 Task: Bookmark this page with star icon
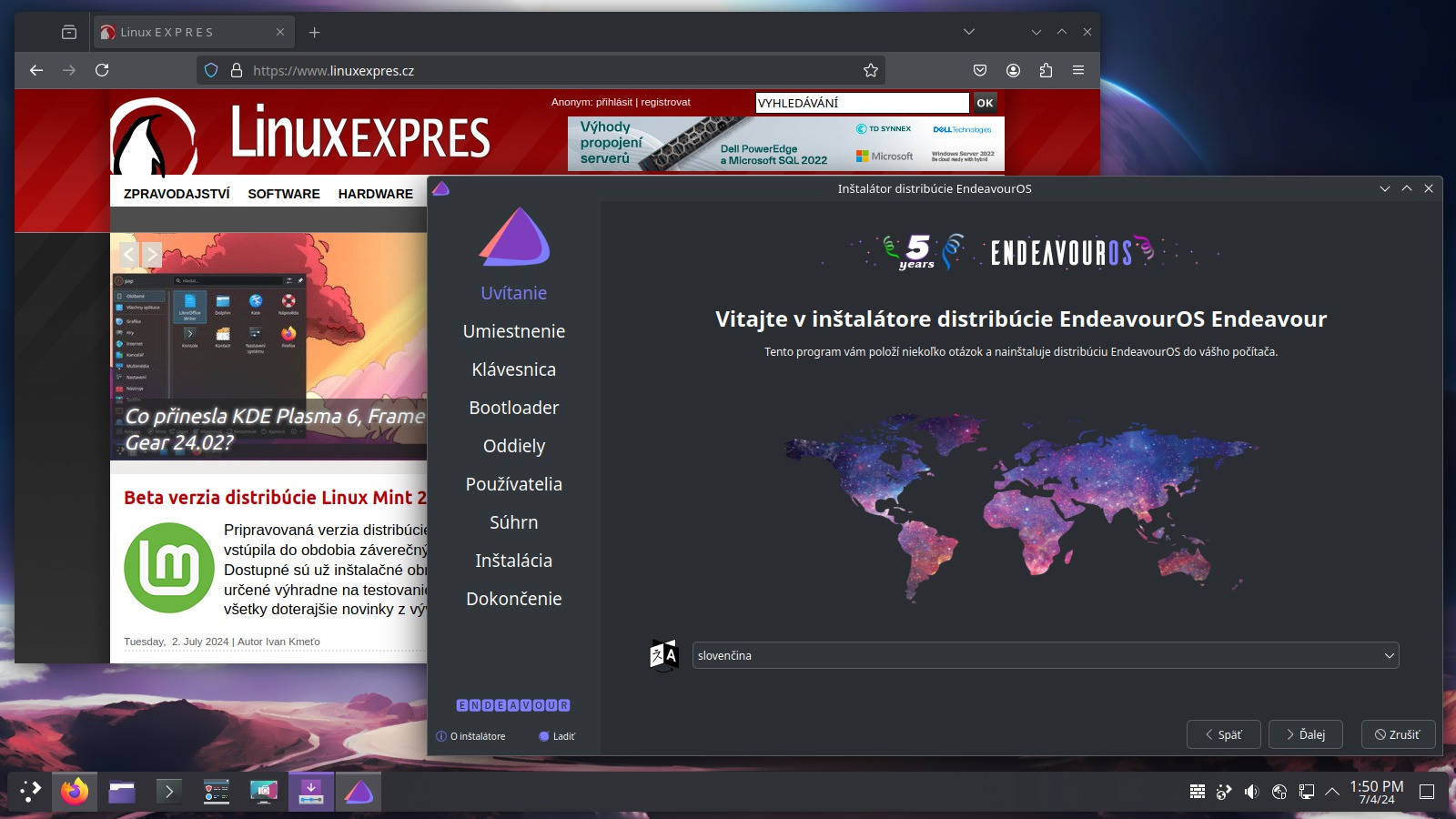(871, 70)
